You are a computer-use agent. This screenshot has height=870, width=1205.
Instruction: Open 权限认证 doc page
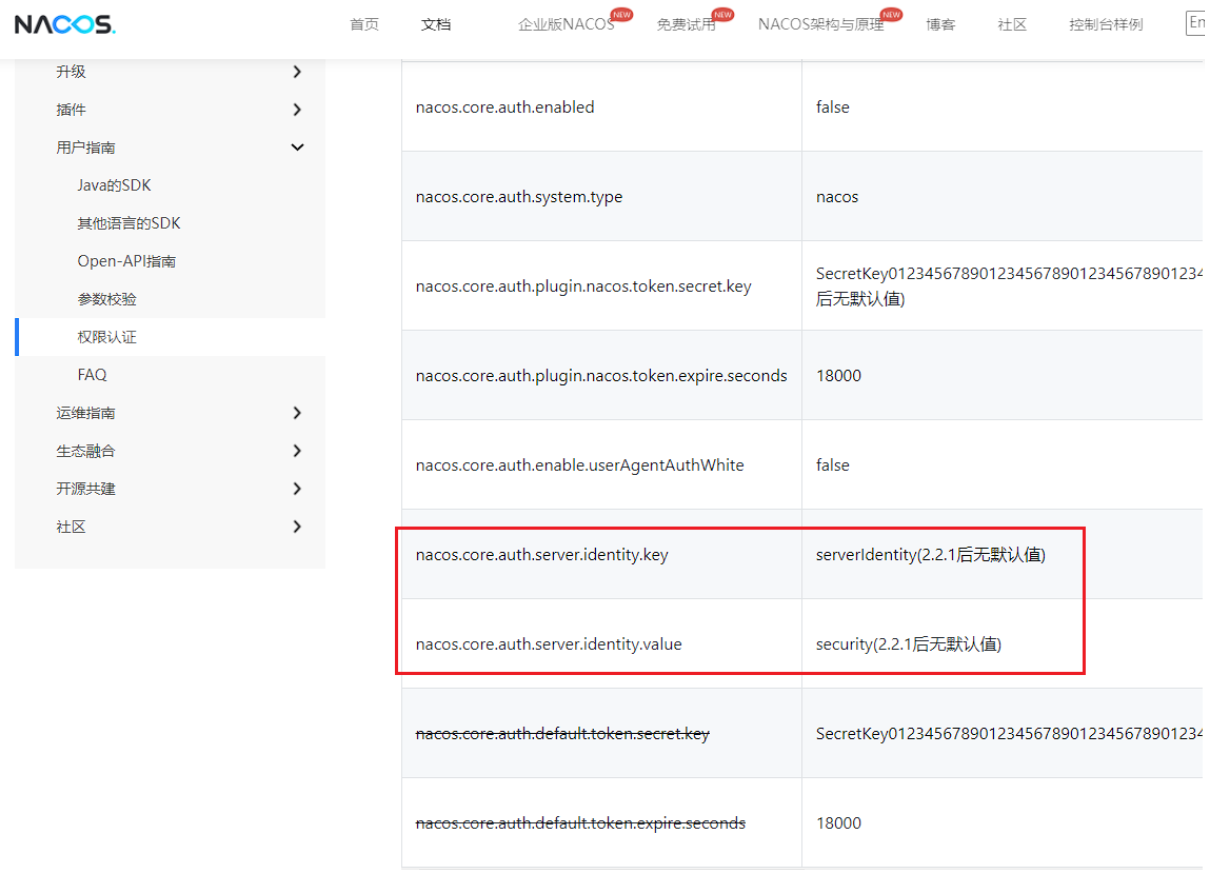click(x=107, y=337)
